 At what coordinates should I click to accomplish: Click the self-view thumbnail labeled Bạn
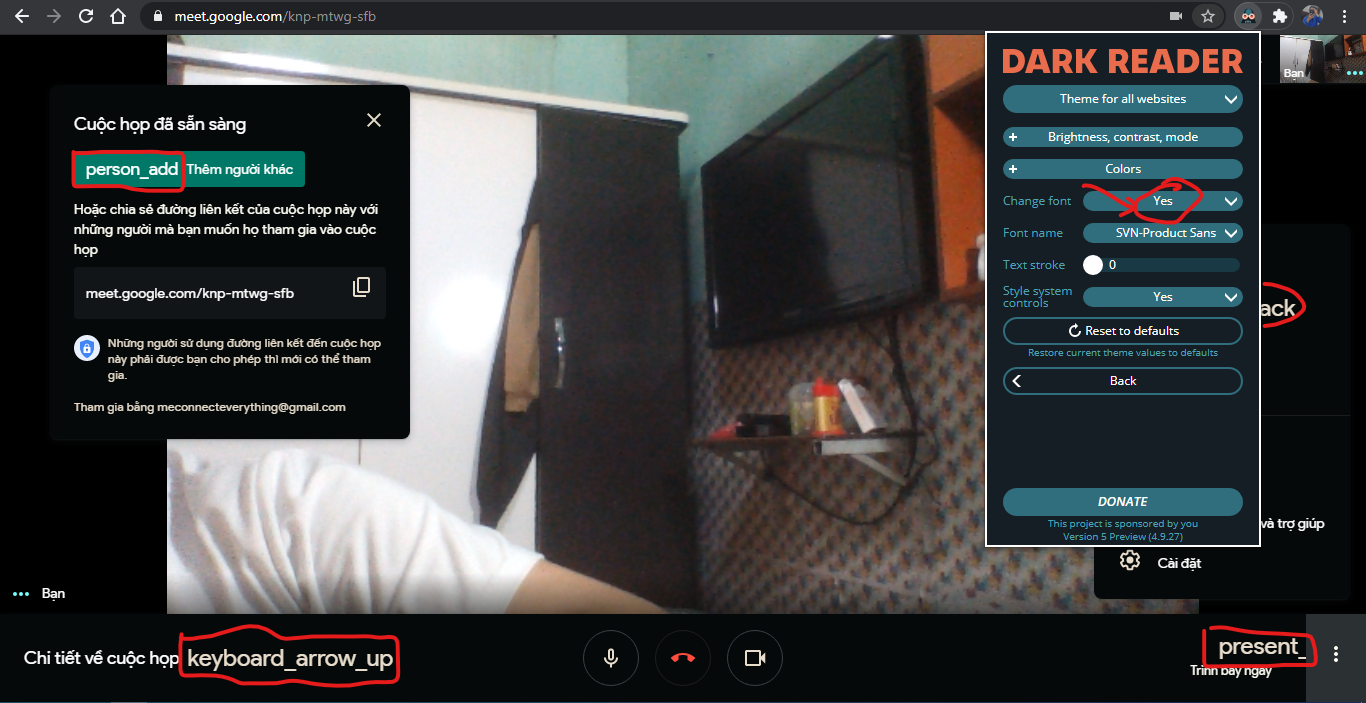point(1322,58)
